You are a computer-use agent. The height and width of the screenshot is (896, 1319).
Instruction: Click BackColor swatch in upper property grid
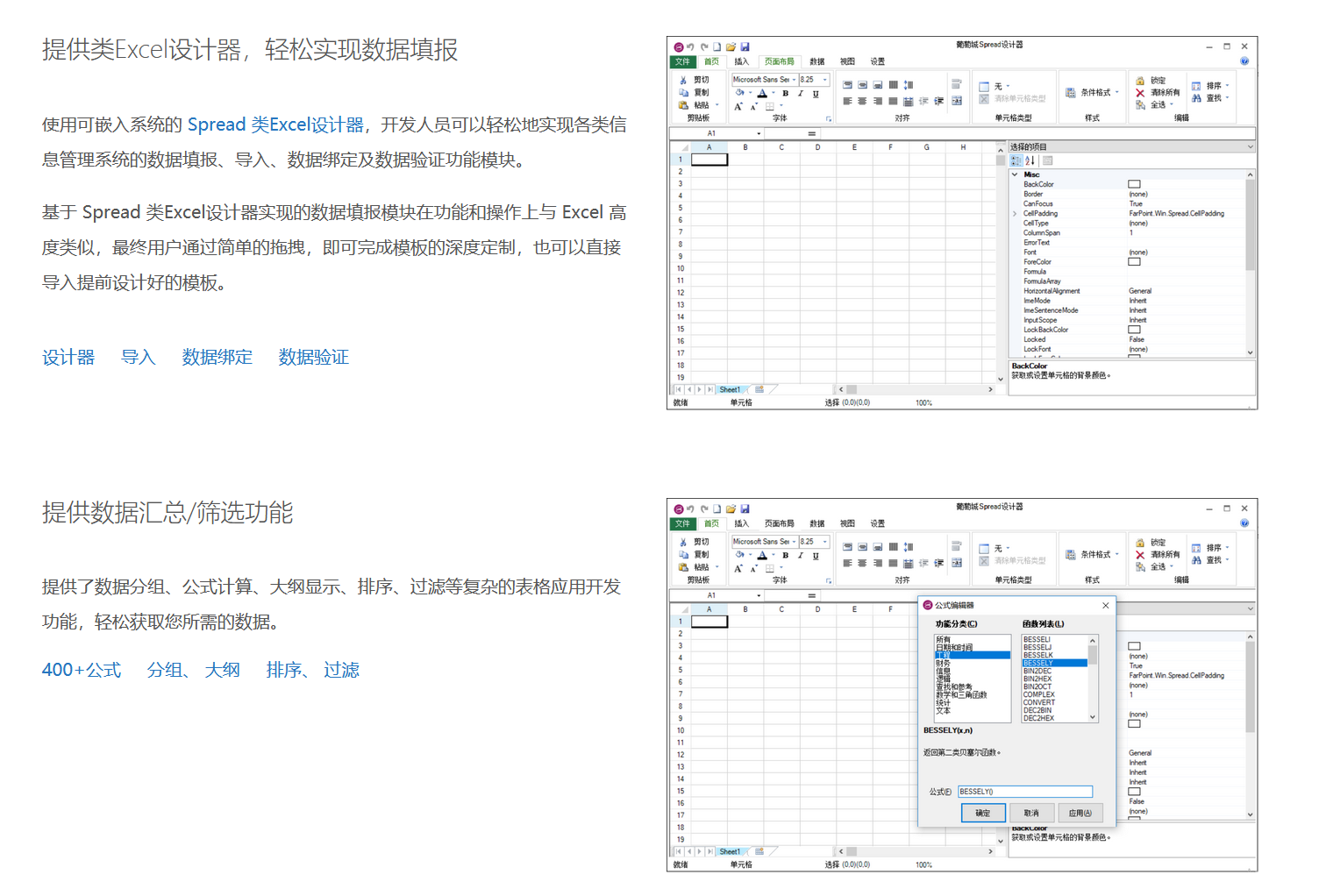point(1134,184)
